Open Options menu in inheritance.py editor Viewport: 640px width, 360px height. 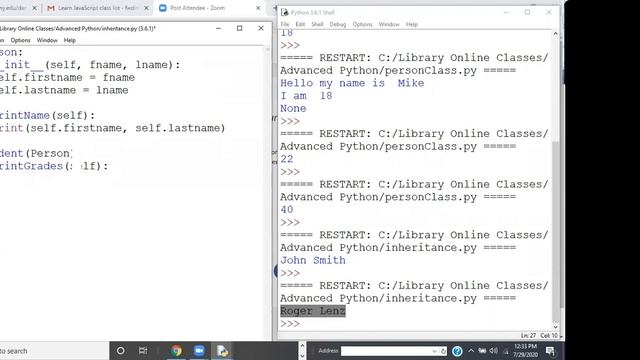click(20, 40)
